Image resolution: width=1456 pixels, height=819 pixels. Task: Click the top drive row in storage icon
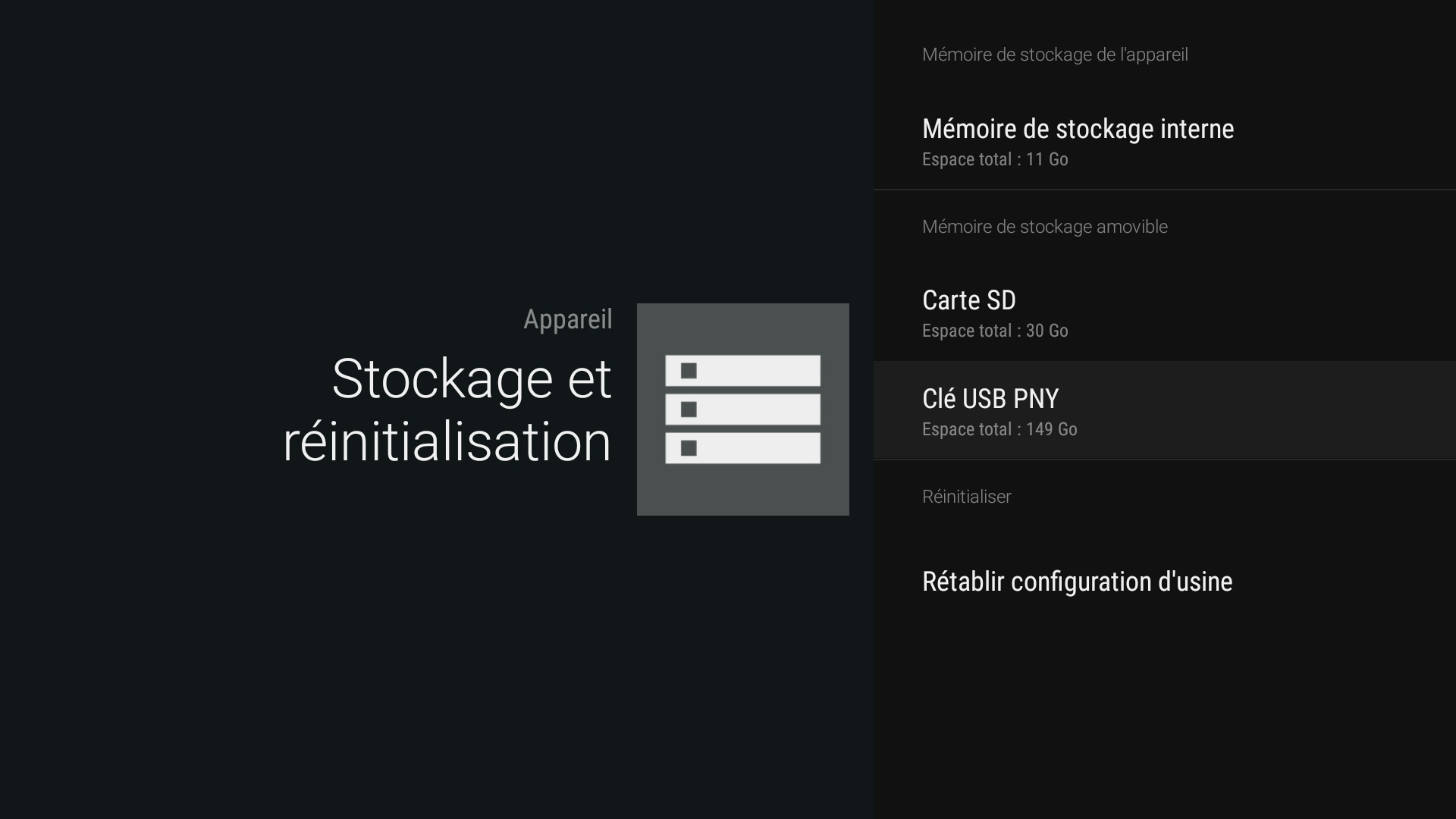[x=742, y=371]
